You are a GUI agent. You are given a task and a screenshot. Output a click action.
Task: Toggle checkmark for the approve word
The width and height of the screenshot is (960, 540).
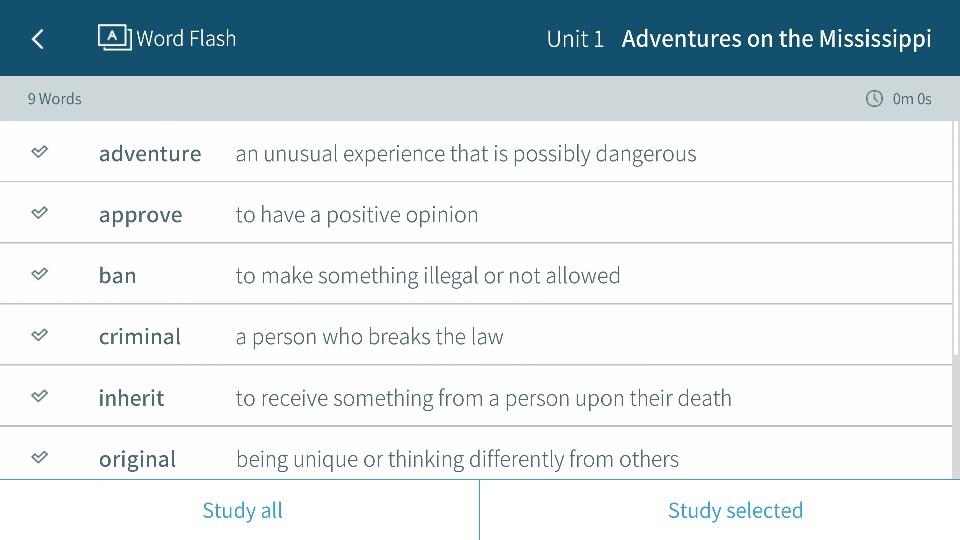click(x=39, y=213)
